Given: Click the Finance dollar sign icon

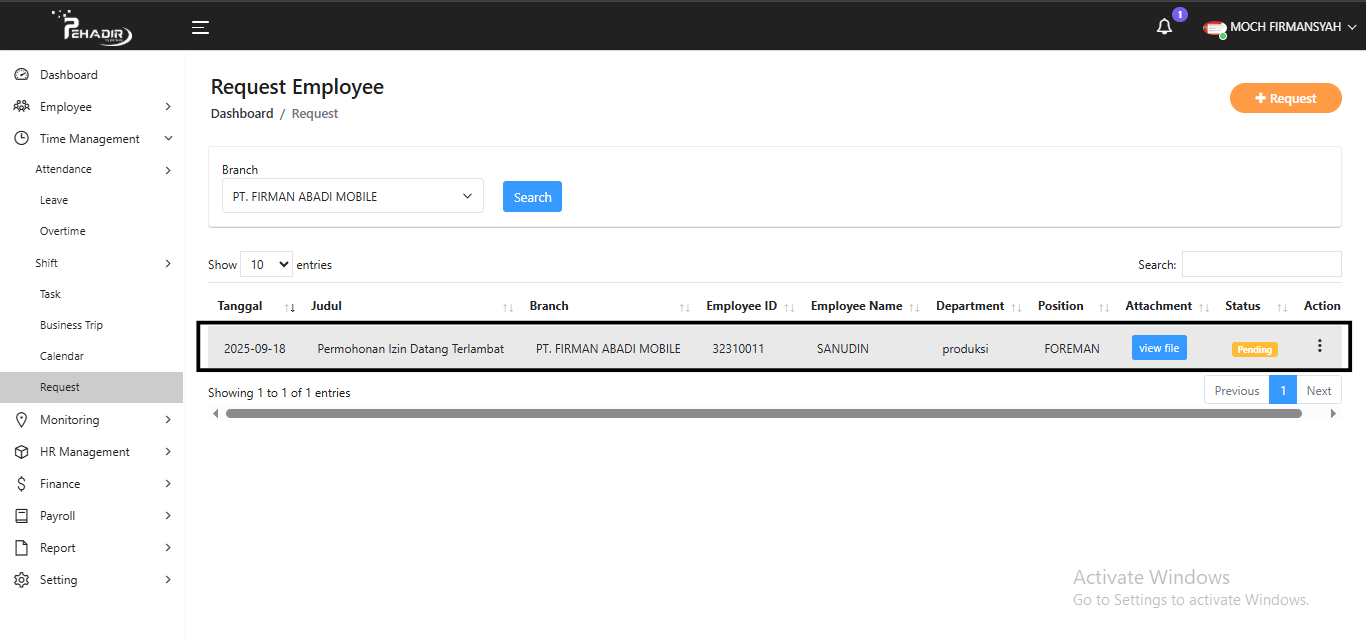Looking at the screenshot, I should (x=21, y=484).
